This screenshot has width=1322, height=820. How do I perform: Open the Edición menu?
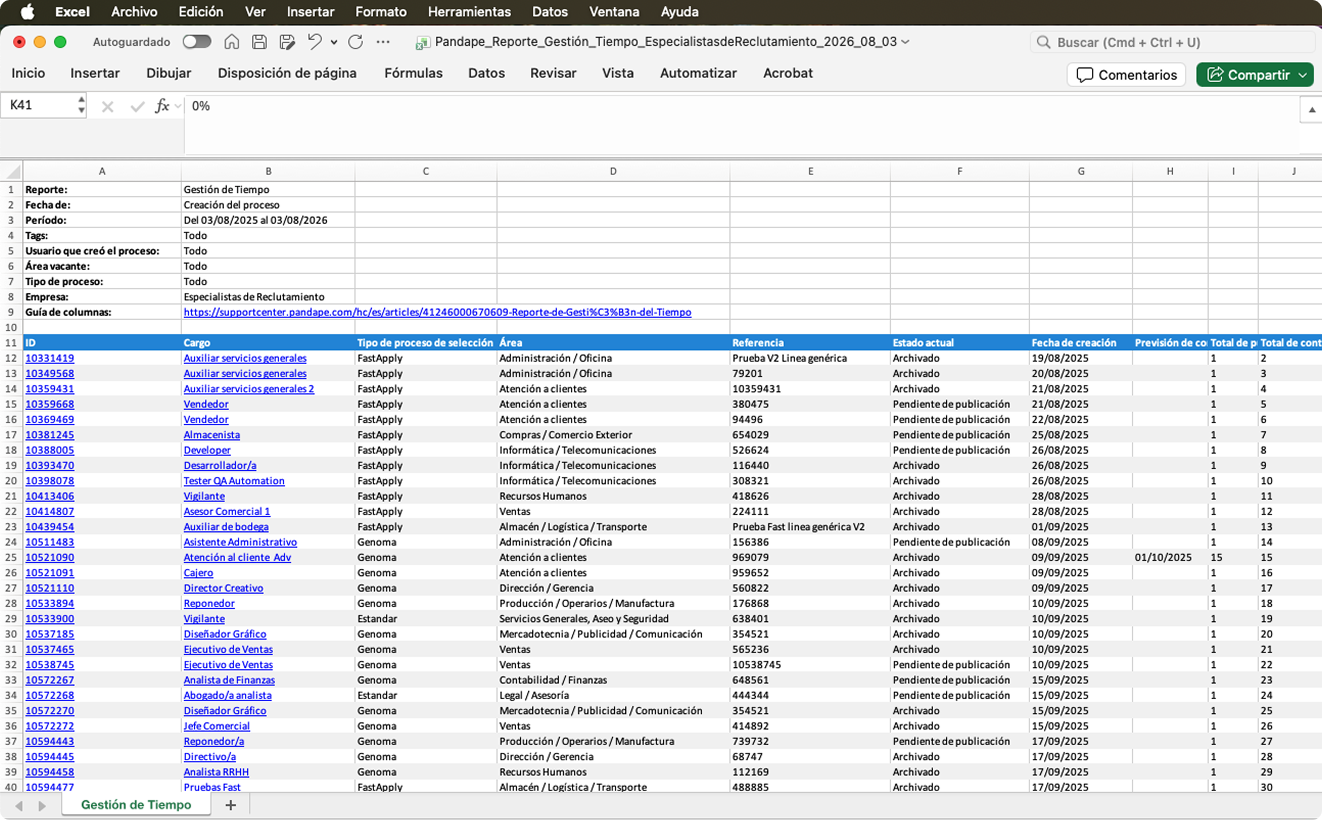(x=201, y=12)
